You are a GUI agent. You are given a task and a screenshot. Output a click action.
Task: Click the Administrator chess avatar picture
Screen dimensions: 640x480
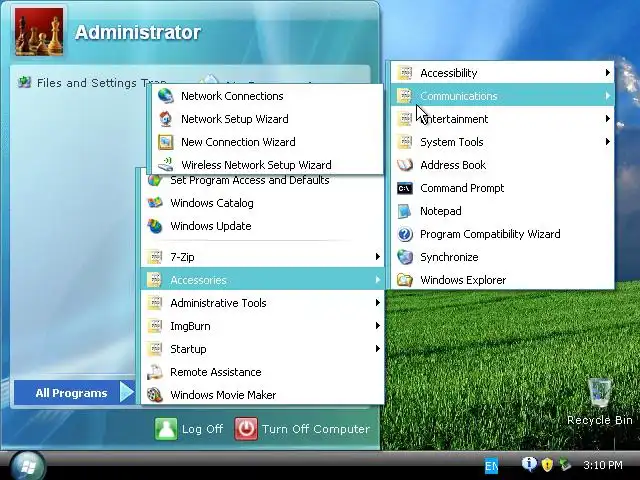(x=39, y=32)
